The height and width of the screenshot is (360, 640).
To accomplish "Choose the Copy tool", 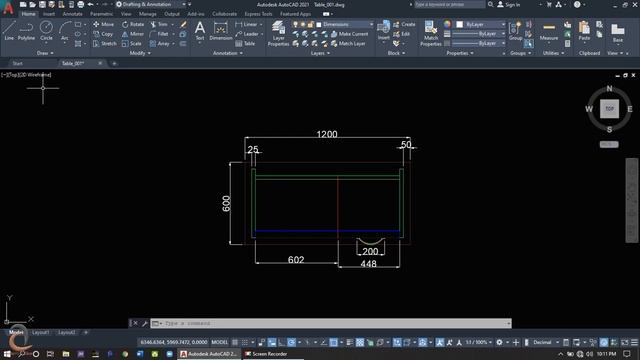I will (x=103, y=34).
